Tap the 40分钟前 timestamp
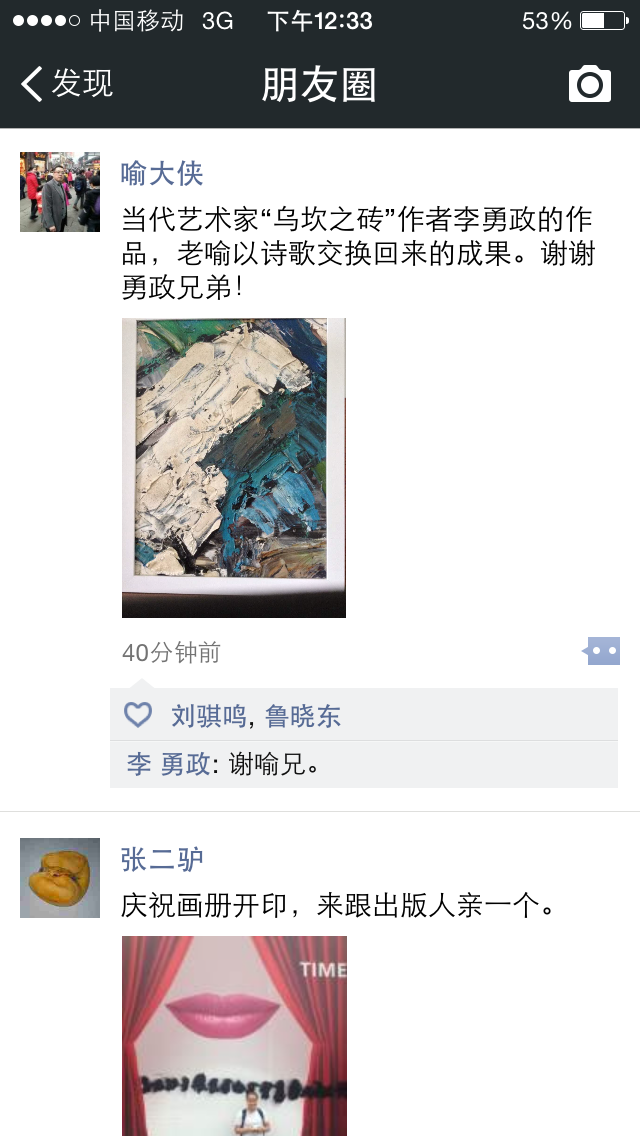 pyautogui.click(x=171, y=652)
